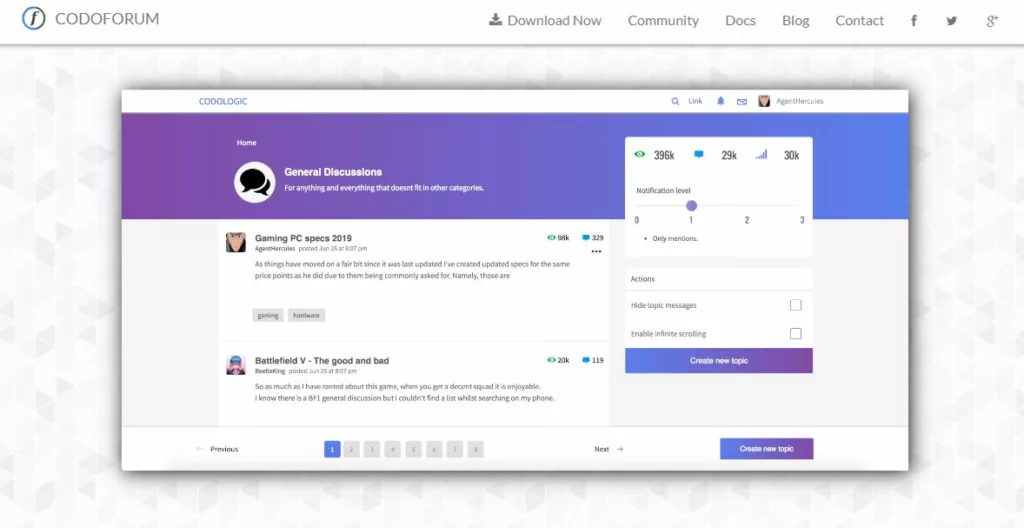The image size is (1024, 528).
Task: Open the Community menu item
Action: point(663,20)
